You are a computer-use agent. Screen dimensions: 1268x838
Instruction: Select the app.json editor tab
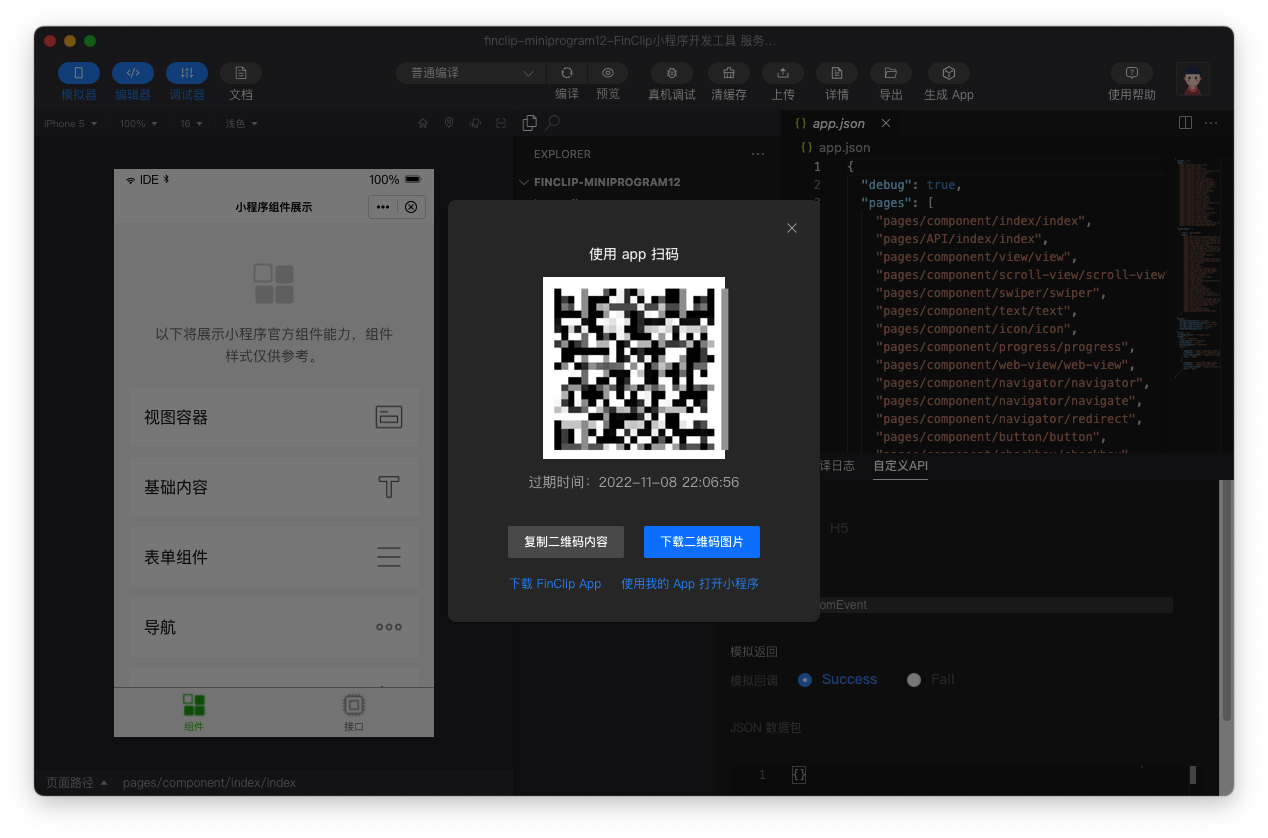[x=837, y=124]
